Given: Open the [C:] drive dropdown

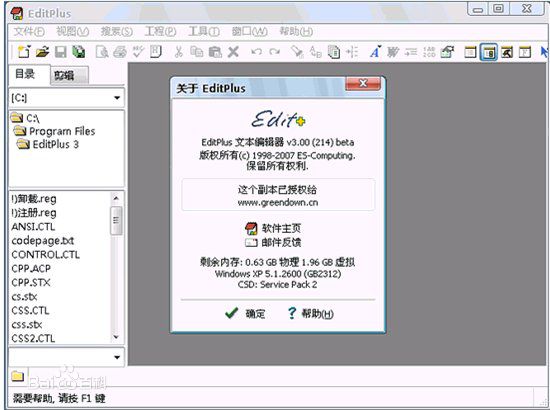Looking at the screenshot, I should (67, 98).
